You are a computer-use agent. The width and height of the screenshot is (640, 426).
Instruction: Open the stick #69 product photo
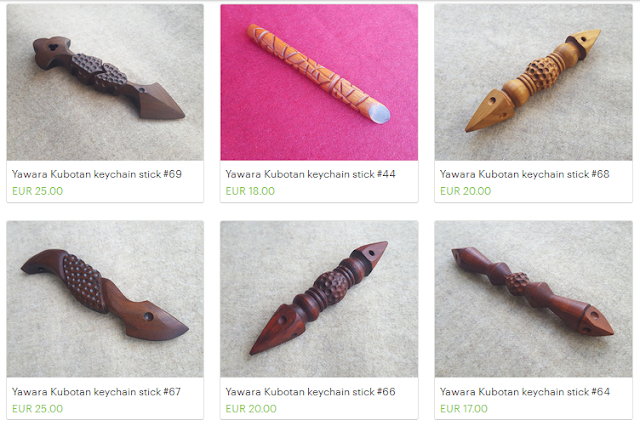coord(105,82)
